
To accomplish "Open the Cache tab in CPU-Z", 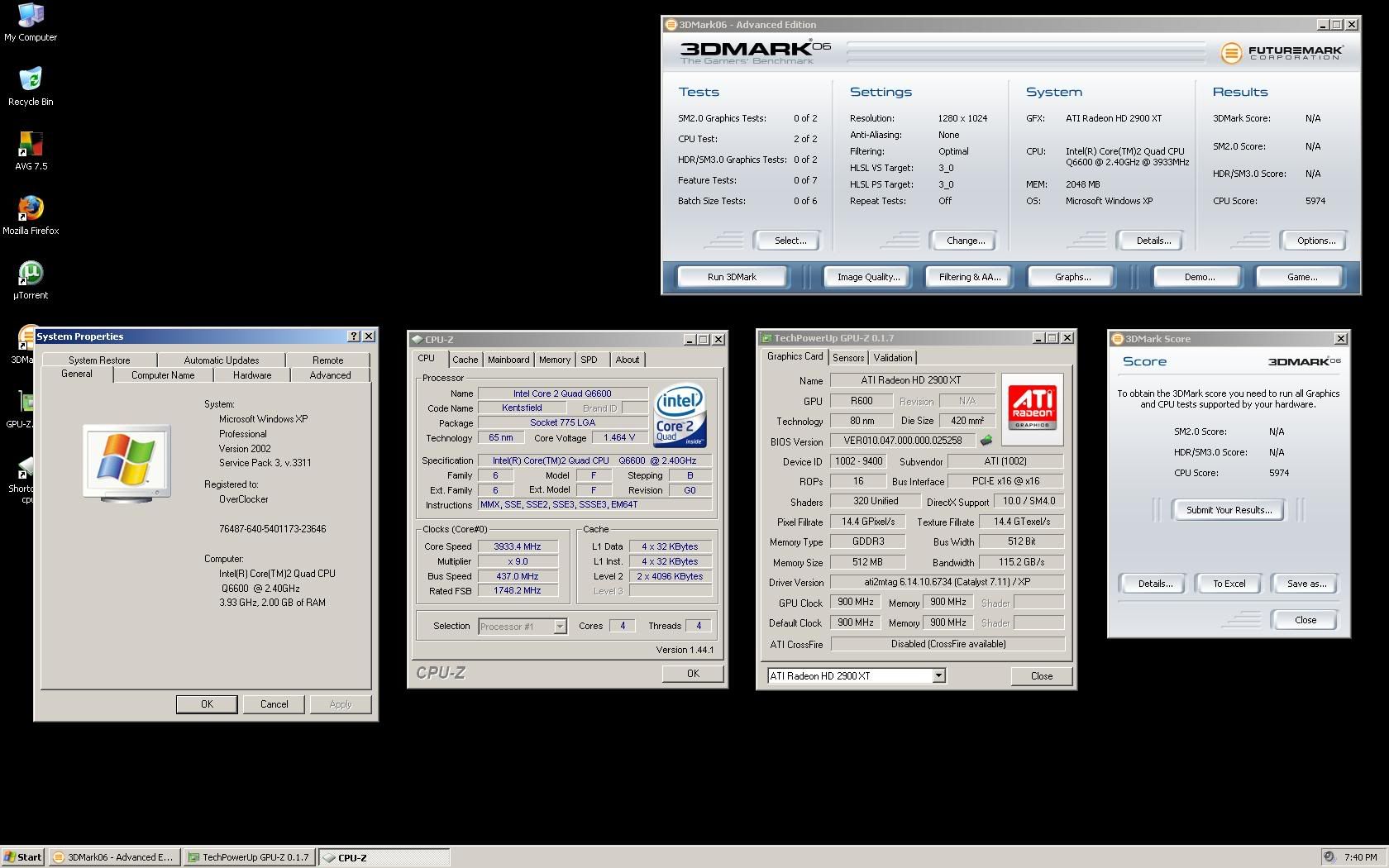I will tap(465, 360).
